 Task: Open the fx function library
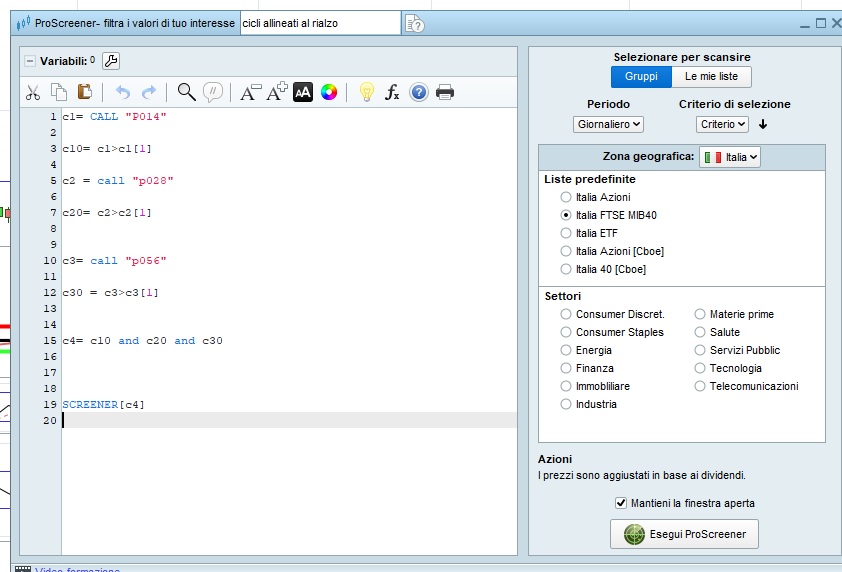click(393, 92)
